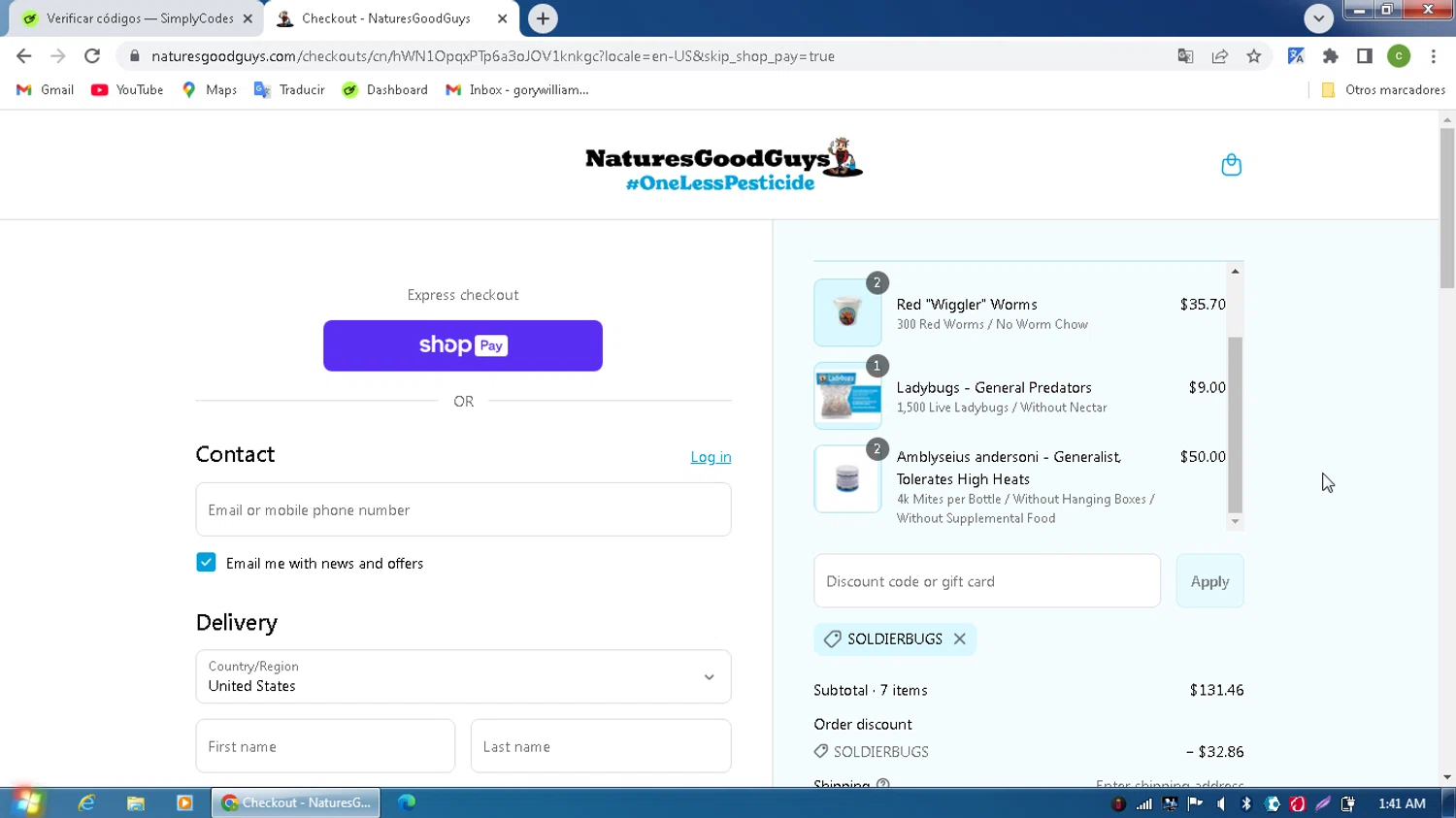Viewport: 1456px width, 818px height.
Task: Share this page via the share icon
Action: click(1220, 56)
